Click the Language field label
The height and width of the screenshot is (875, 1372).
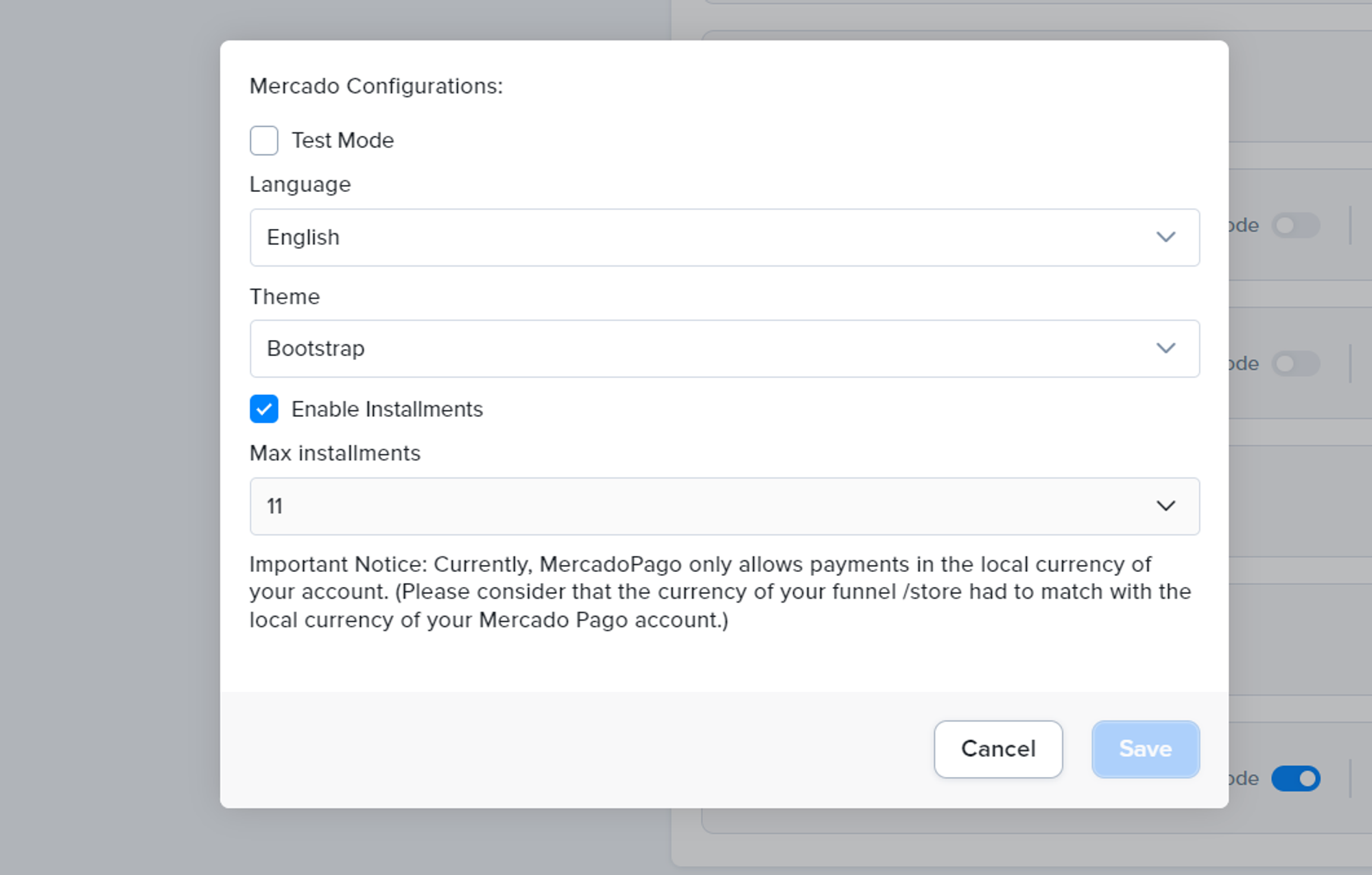pos(300,185)
